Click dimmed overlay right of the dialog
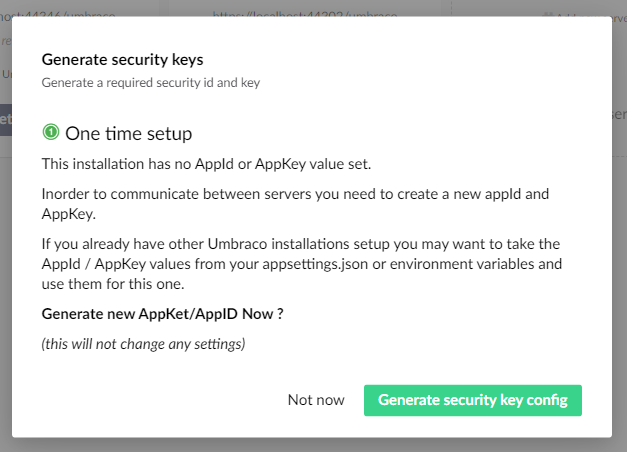 click(x=619, y=280)
